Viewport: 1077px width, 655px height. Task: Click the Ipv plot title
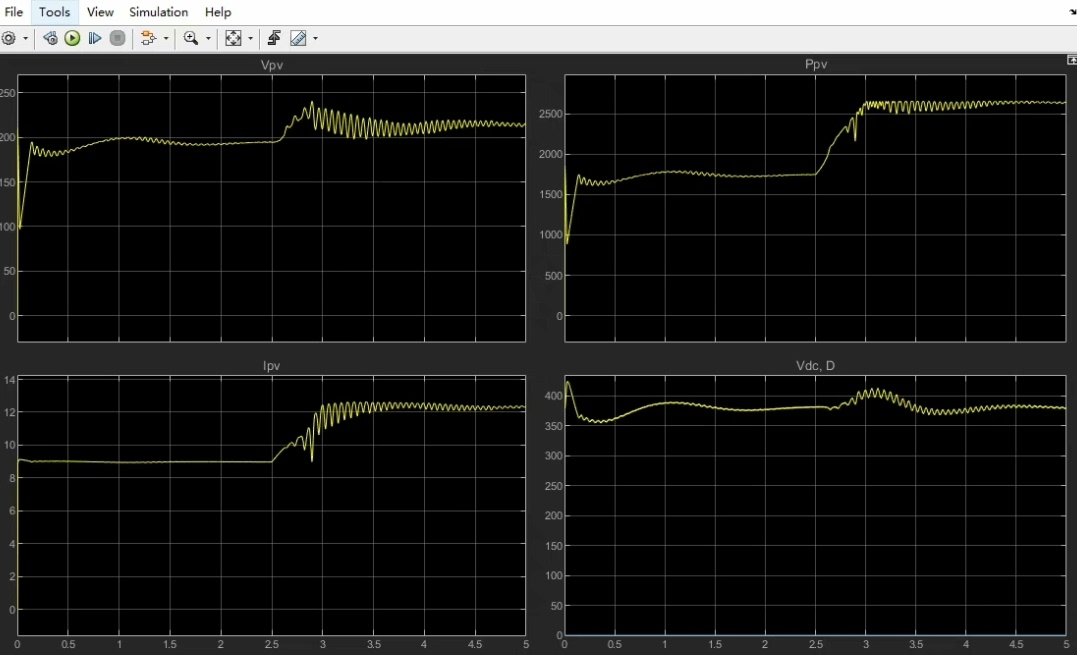271,366
